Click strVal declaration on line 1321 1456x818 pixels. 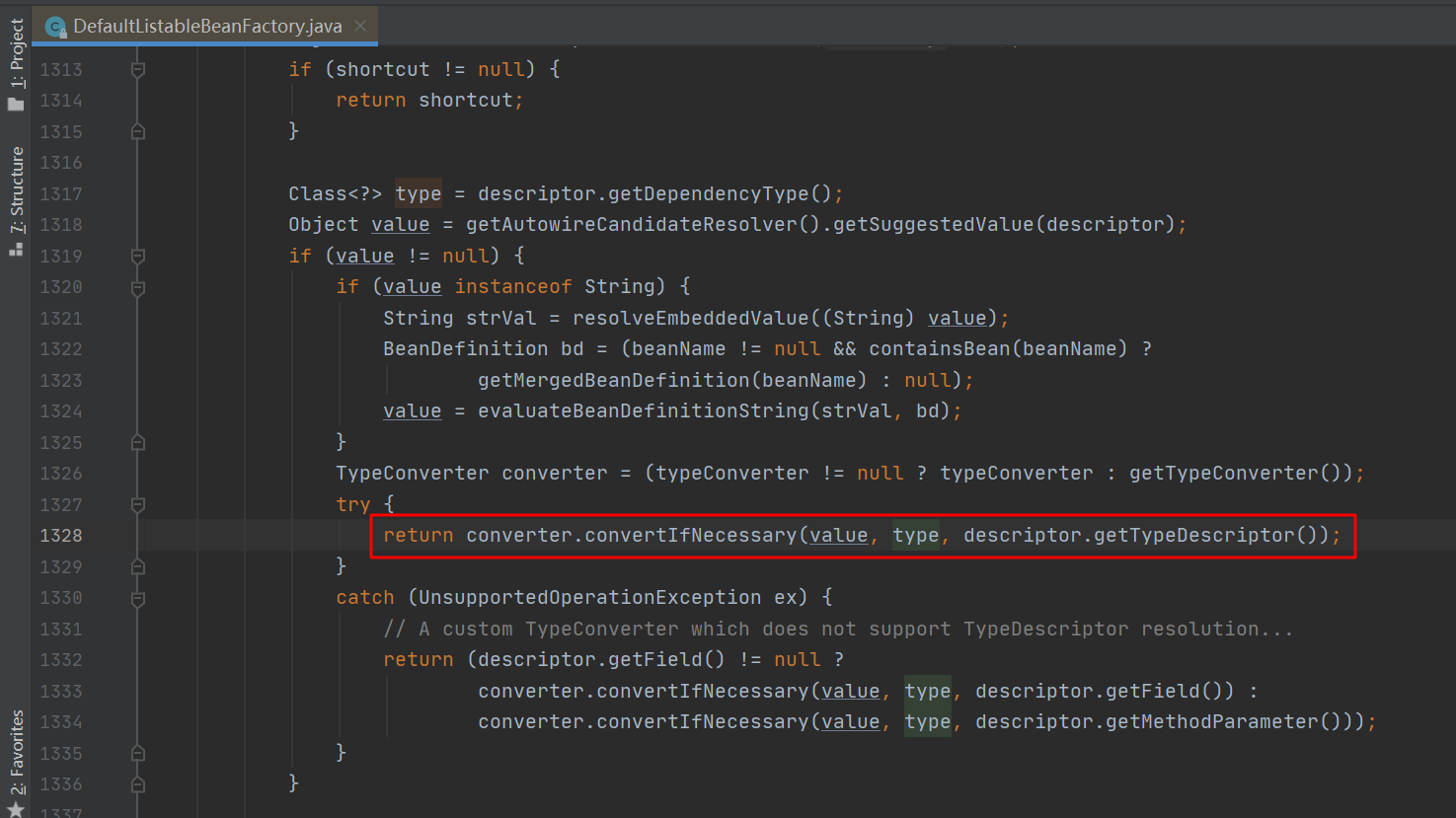(507, 318)
